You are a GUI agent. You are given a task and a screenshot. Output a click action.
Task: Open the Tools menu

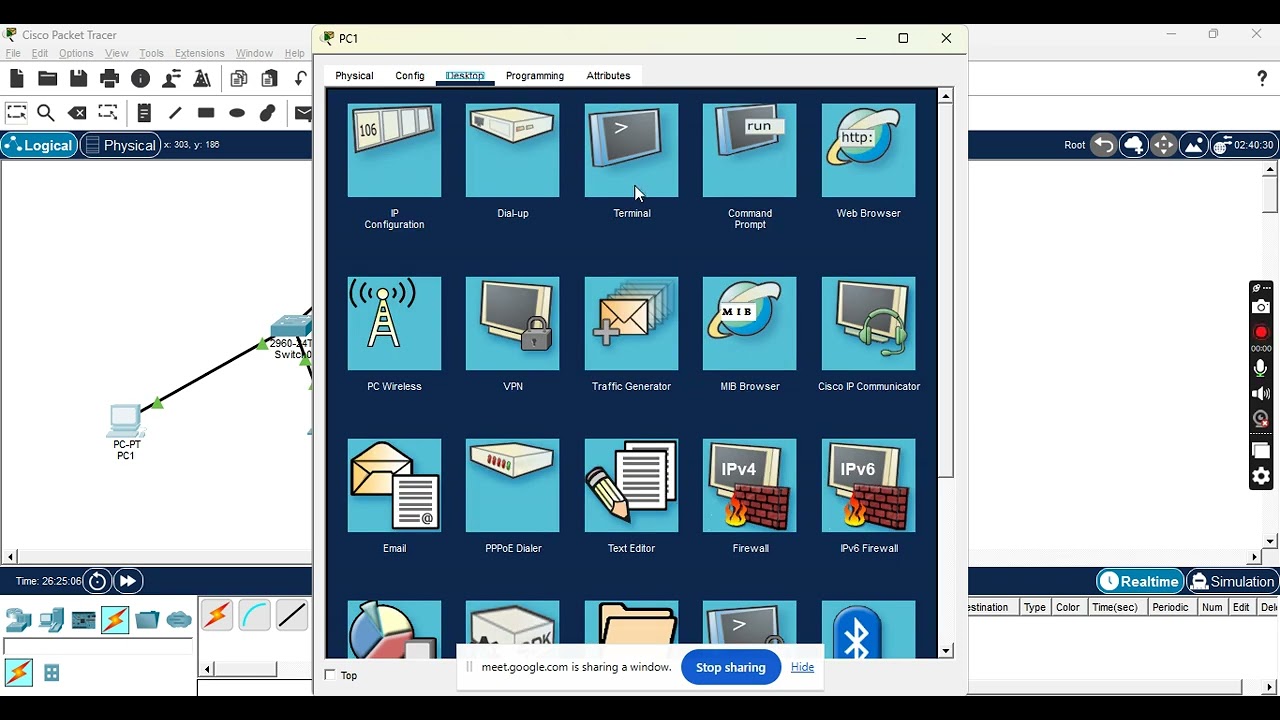(x=151, y=53)
